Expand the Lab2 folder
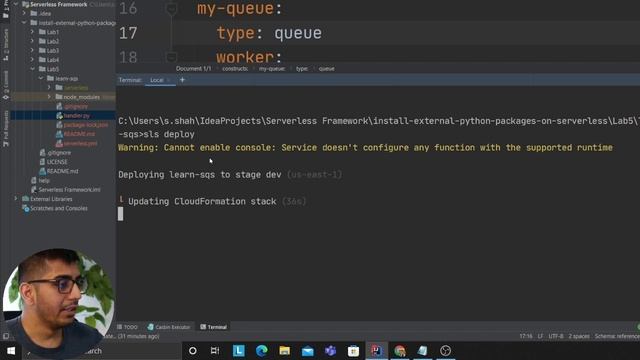 point(32,41)
